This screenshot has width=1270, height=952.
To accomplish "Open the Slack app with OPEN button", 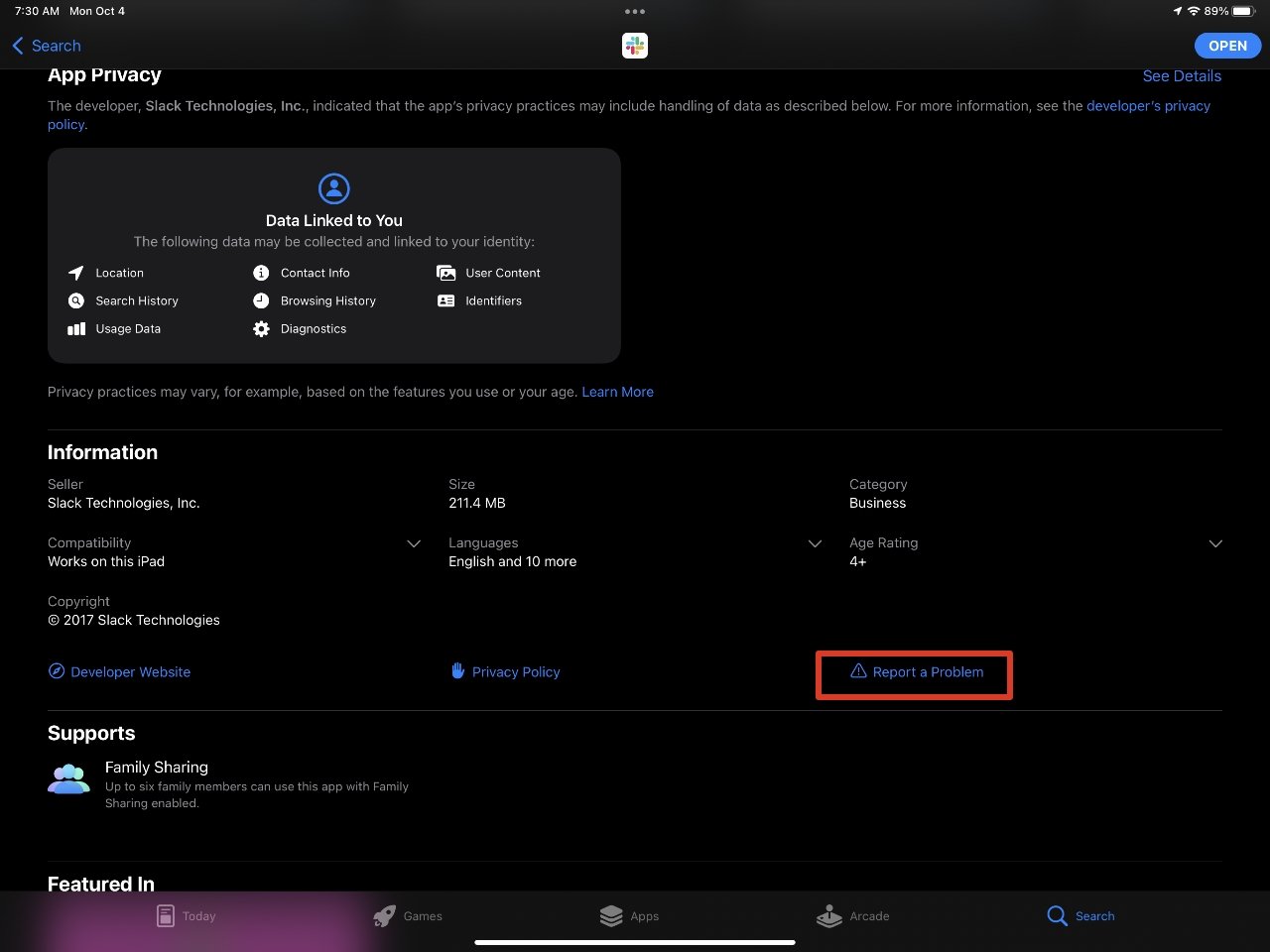I will (x=1227, y=46).
